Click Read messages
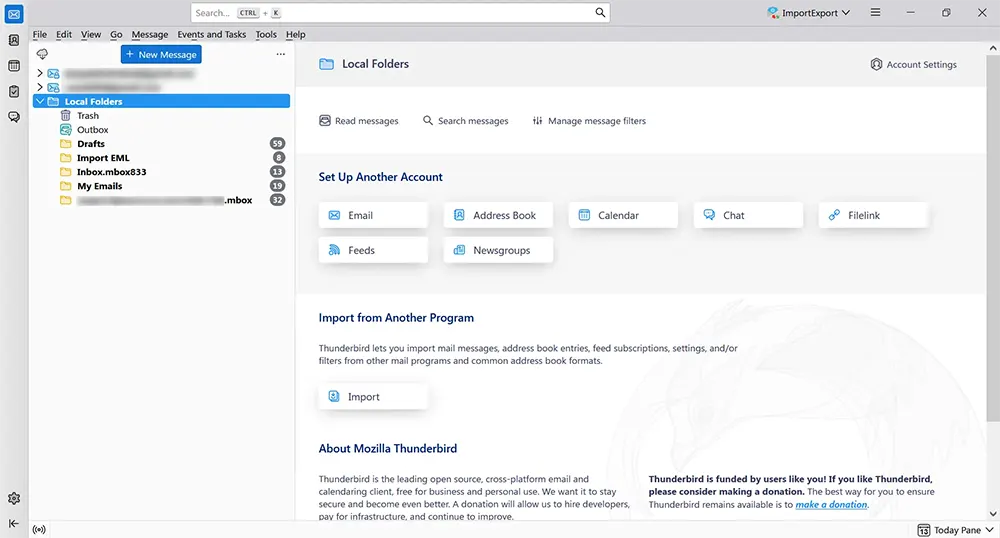 pyautogui.click(x=359, y=120)
